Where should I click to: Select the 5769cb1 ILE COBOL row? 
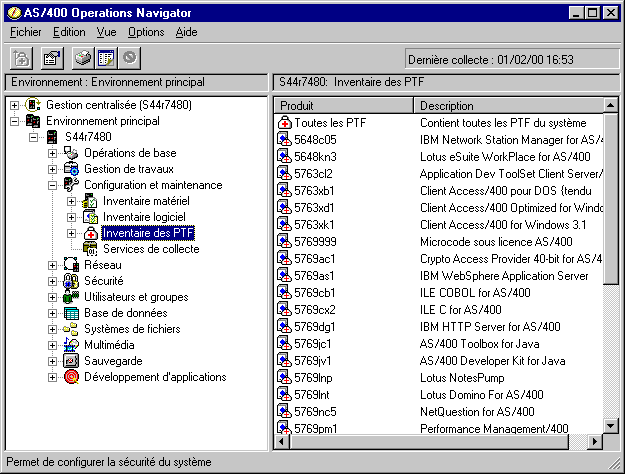[x=439, y=293]
